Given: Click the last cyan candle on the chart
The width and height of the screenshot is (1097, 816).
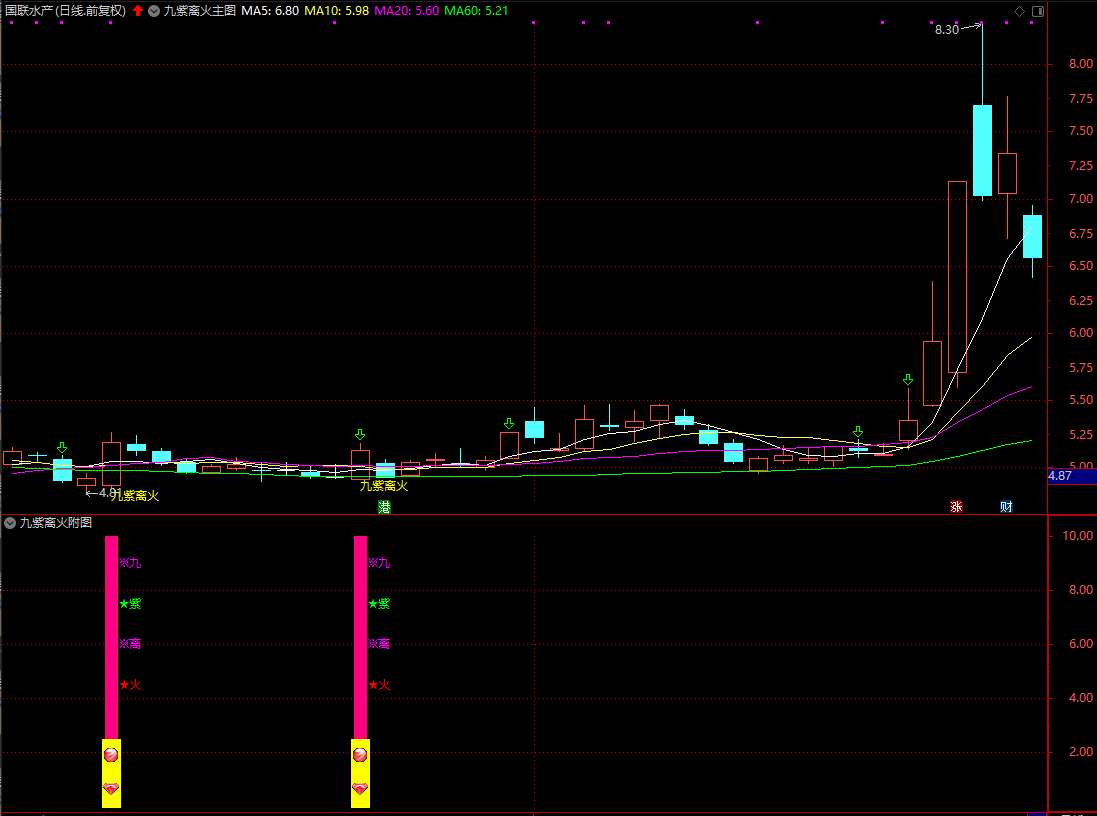Looking at the screenshot, I should 1033,237.
